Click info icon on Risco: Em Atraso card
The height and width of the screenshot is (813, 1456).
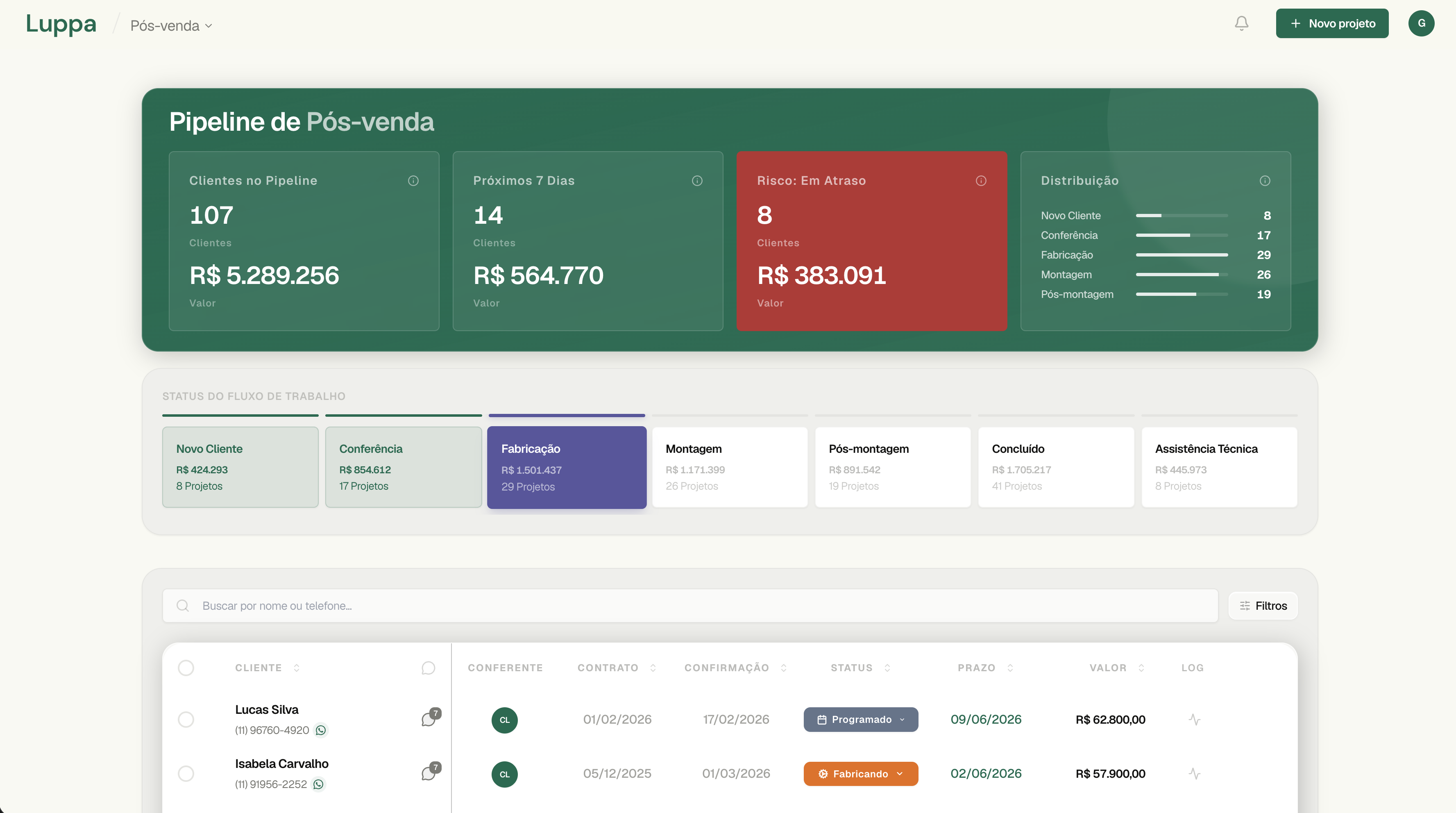click(981, 180)
